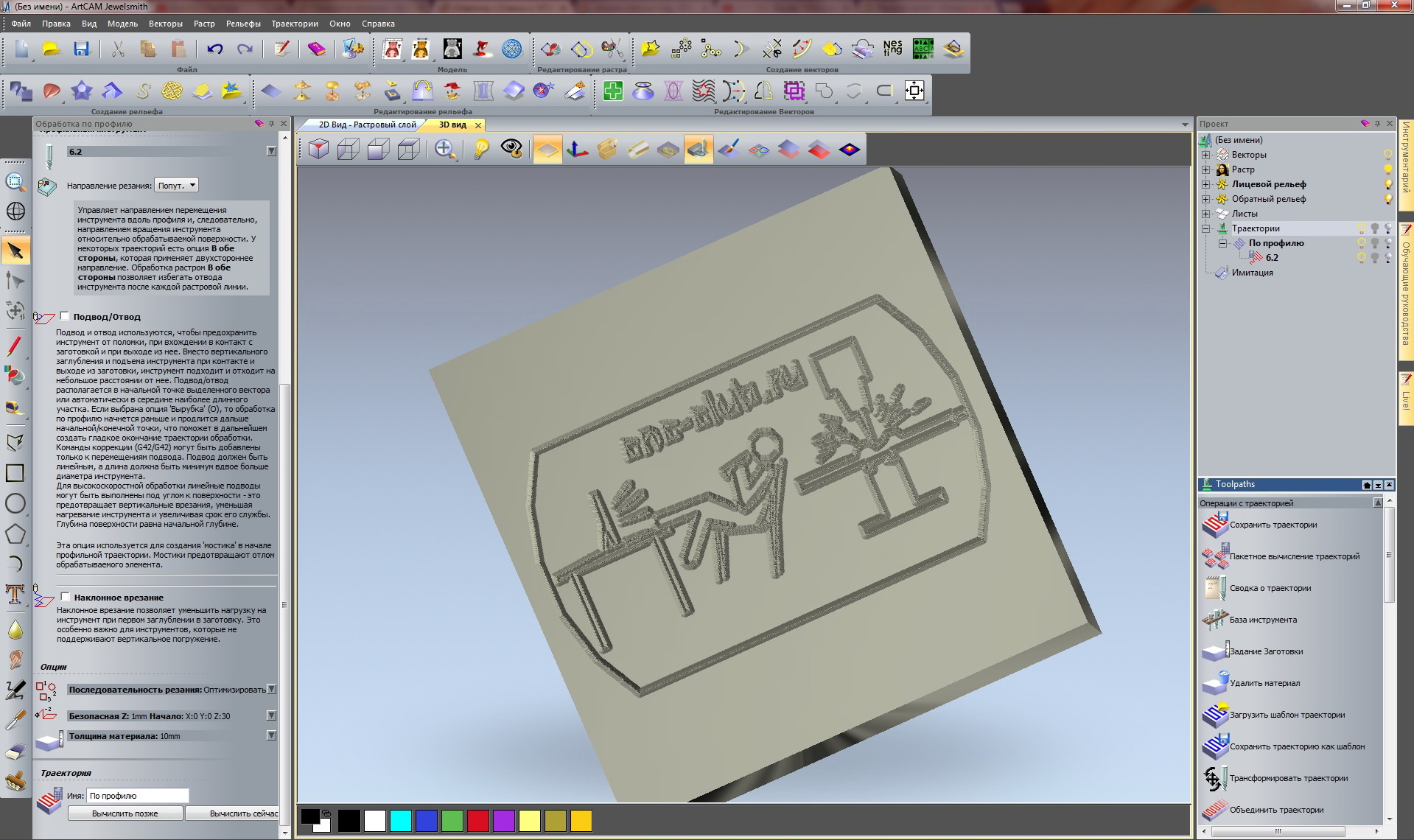
Task: Click Пакетное вычисление траекторий
Action: pos(1294,556)
